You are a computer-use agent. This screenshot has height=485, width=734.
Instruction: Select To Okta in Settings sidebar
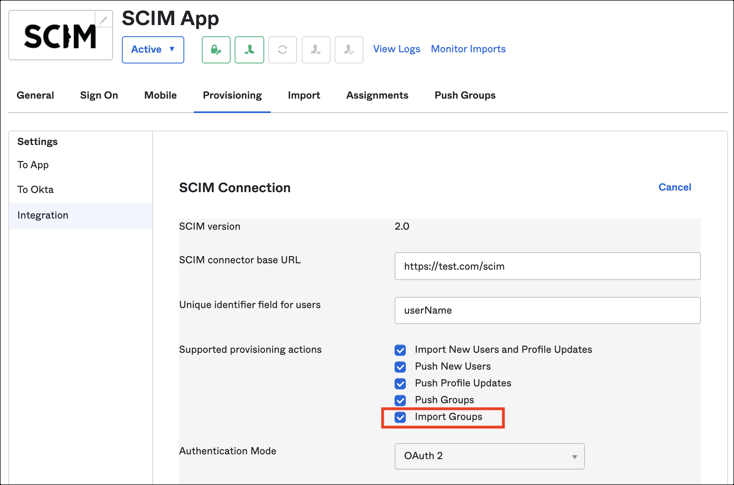[36, 190]
